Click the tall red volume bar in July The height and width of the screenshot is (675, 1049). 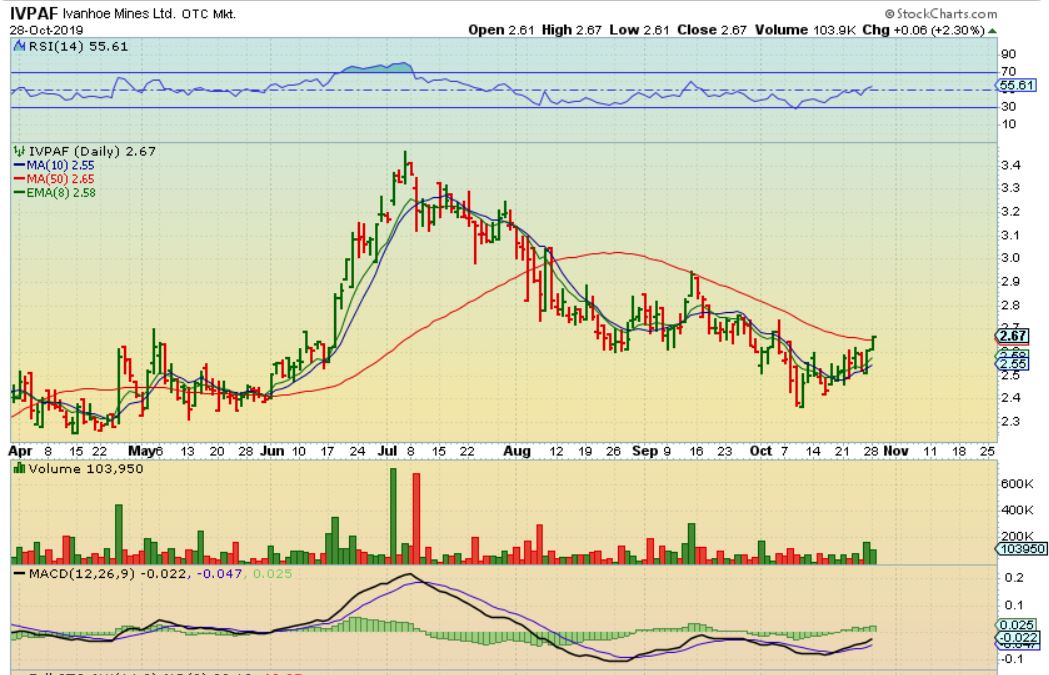pos(416,518)
